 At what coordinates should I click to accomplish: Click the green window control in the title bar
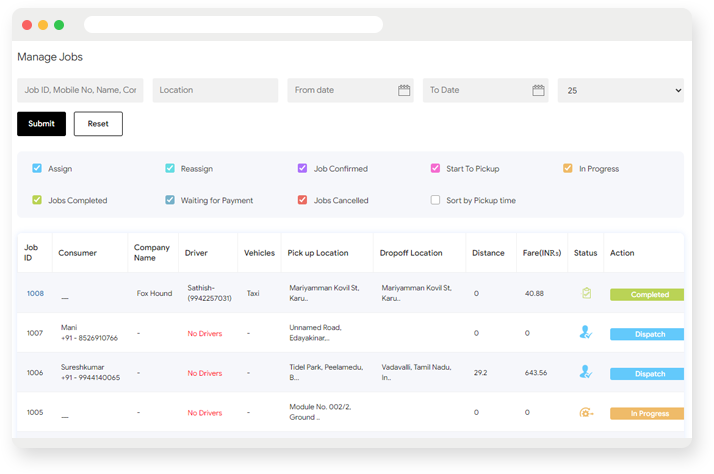(59, 25)
